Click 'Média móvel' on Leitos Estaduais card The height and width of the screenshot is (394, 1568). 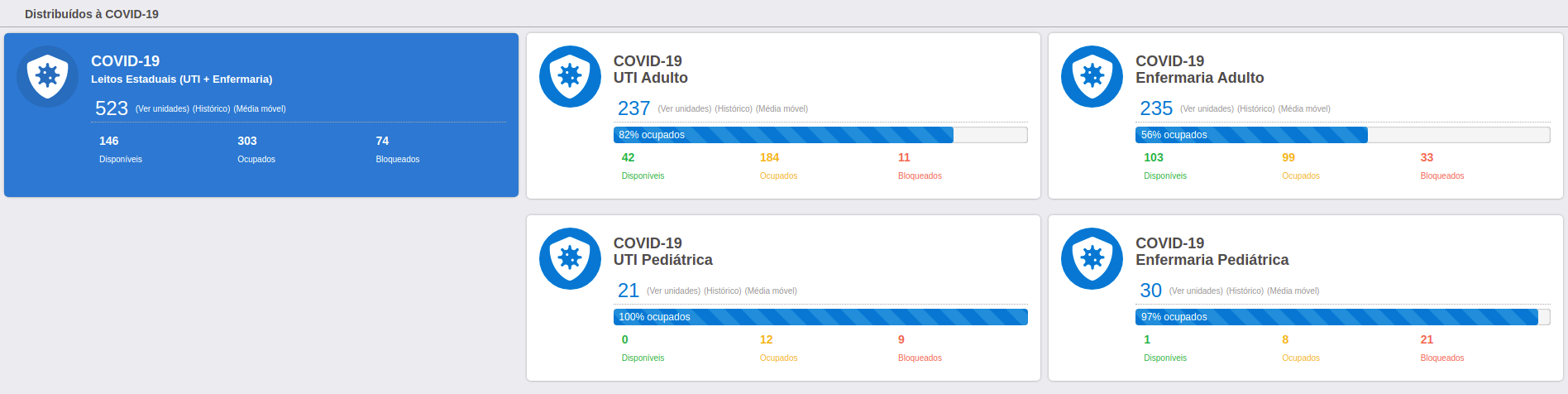[260, 109]
